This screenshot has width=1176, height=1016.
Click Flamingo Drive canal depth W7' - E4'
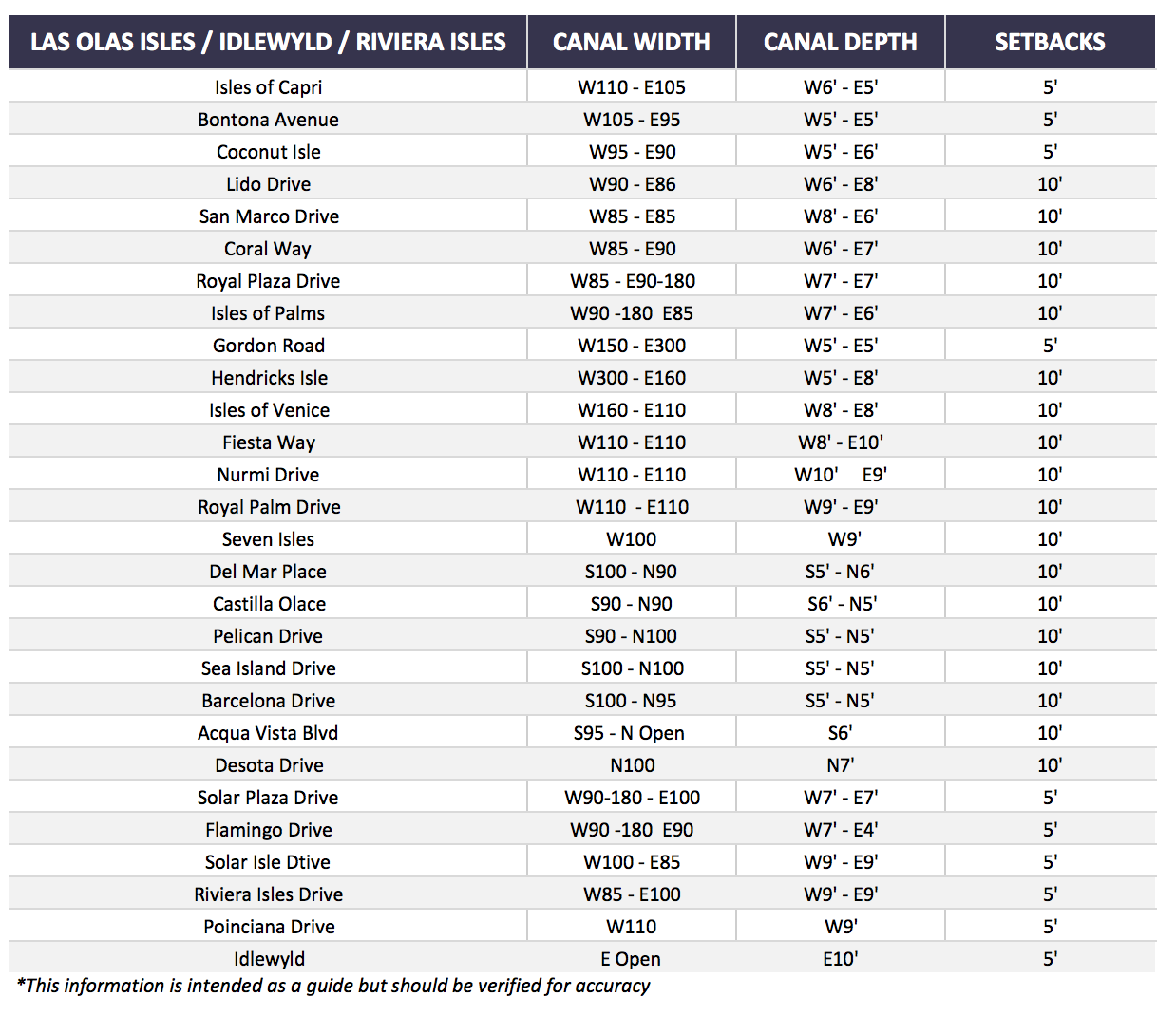pos(841,830)
